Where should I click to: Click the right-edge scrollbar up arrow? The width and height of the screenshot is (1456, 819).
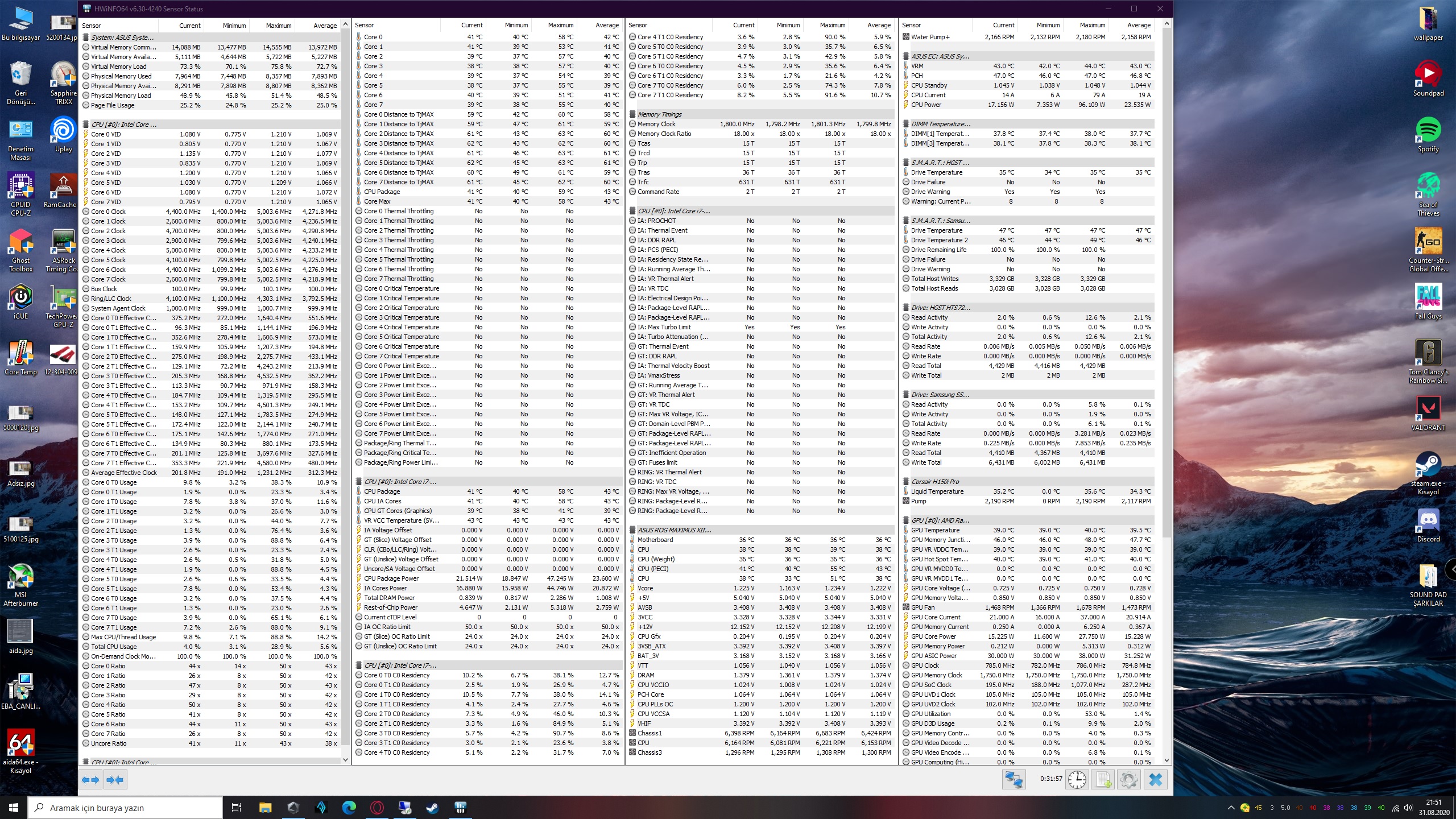pos(1167,24)
